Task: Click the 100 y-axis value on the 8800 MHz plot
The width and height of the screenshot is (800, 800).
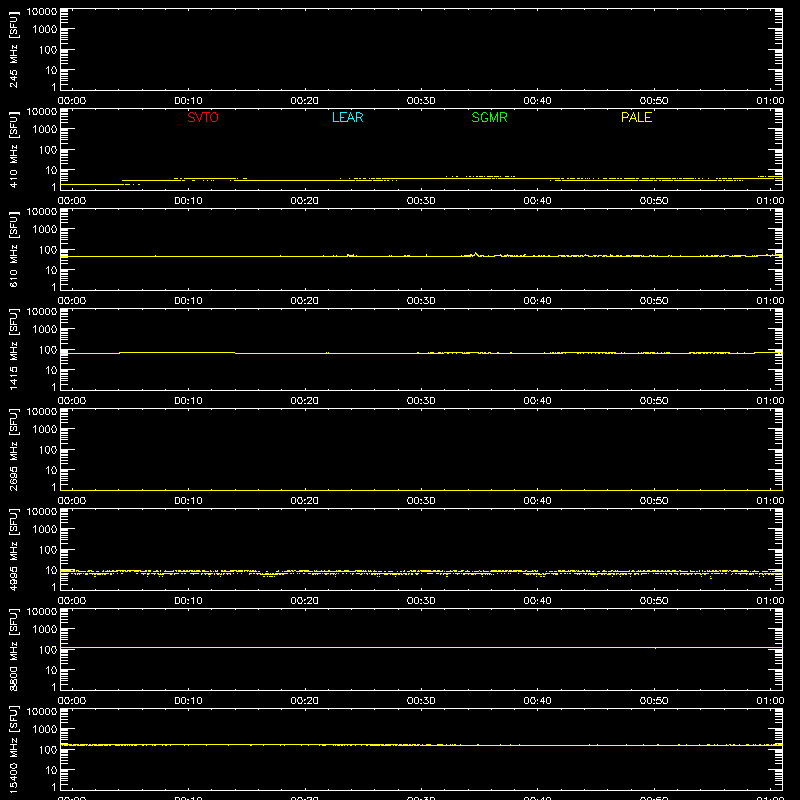Action: tap(48, 650)
